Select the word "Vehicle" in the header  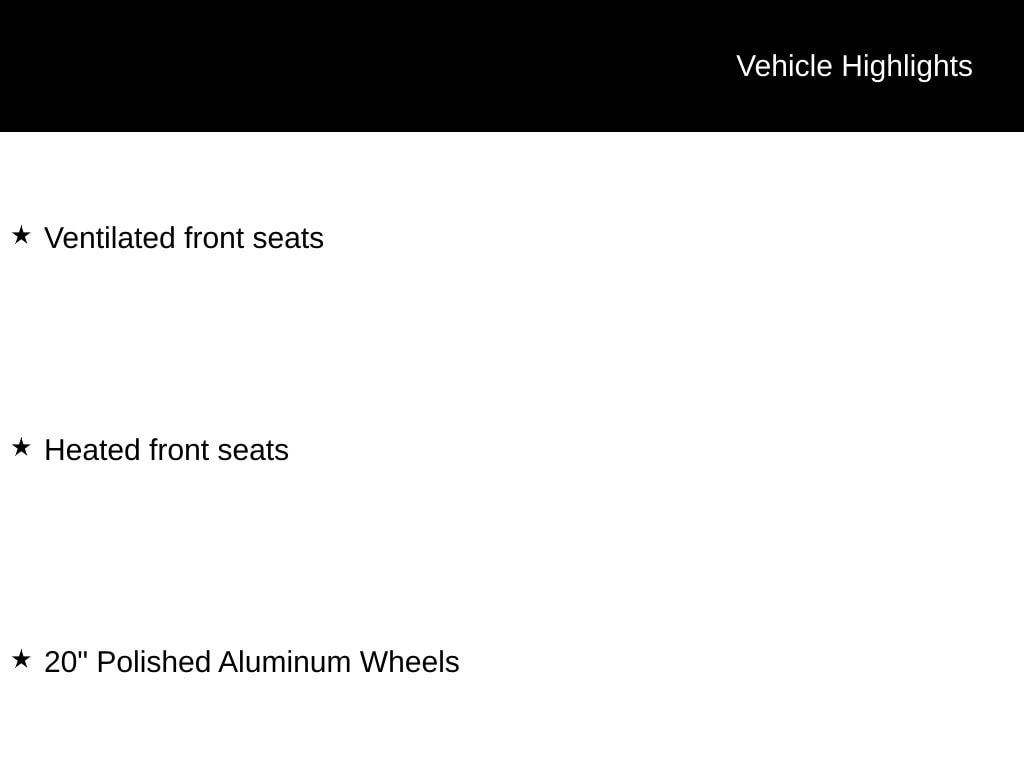pos(784,66)
